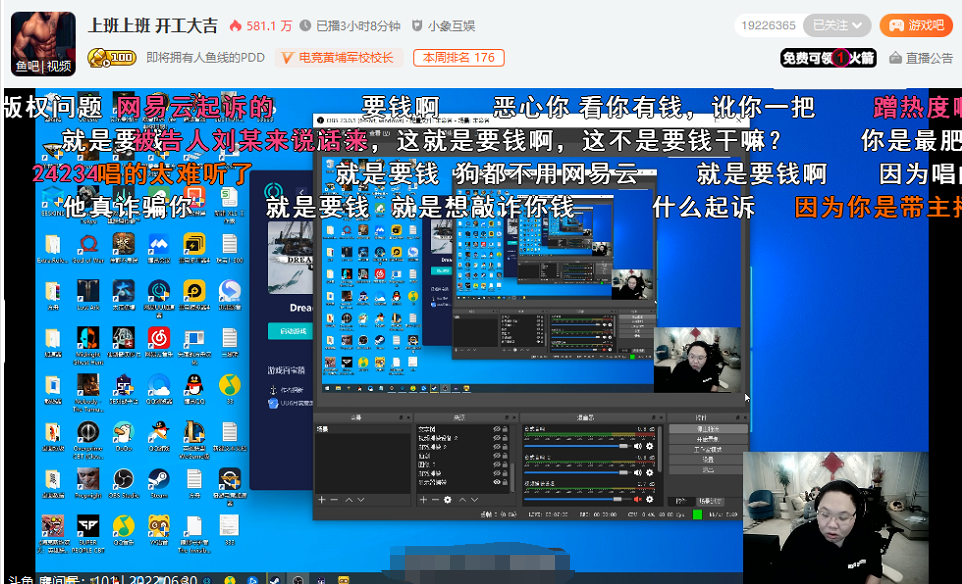The image size is (962, 584).
Task: Click studio mode button in OBS controls
Action: 708,450
